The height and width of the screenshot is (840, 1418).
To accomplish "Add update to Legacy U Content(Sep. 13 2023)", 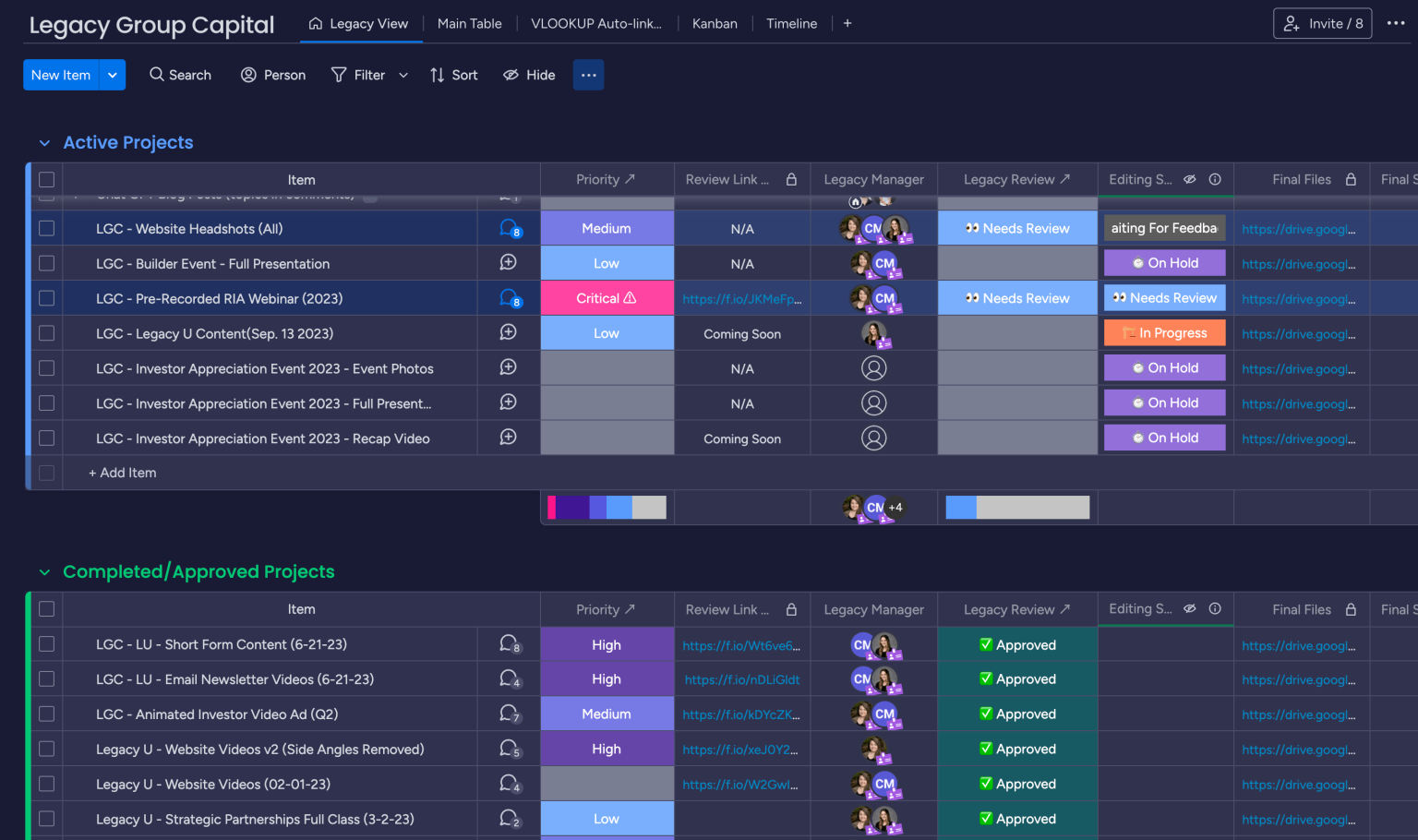I will (x=508, y=332).
